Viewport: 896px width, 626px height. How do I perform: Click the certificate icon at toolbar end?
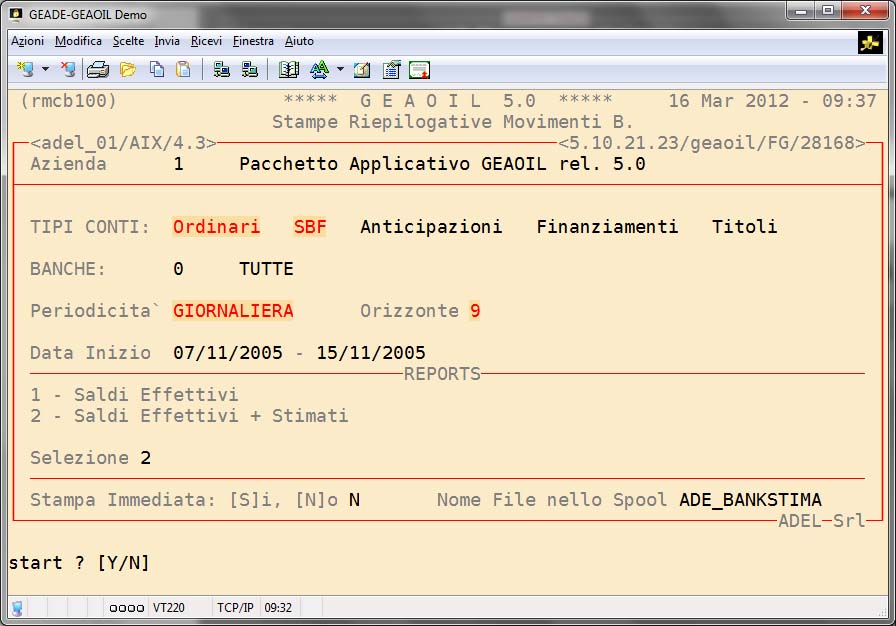click(419, 70)
